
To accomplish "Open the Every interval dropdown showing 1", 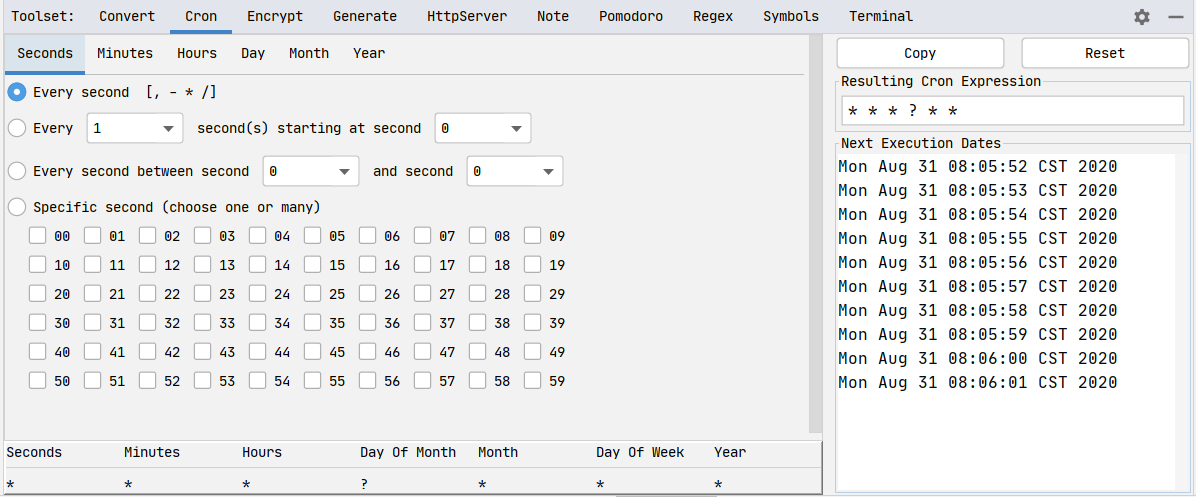I will pos(135,128).
